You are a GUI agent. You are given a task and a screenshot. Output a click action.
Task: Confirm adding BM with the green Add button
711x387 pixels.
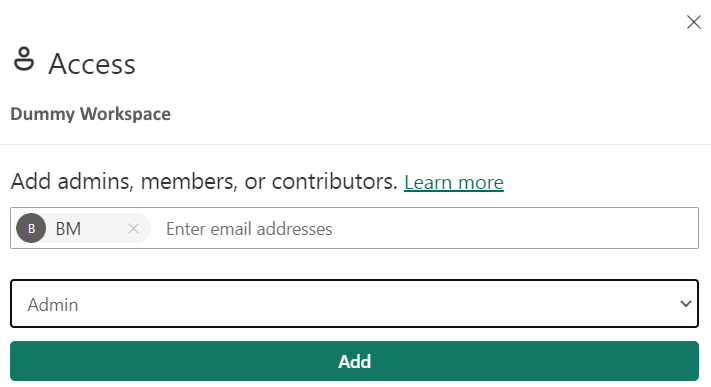click(x=354, y=361)
